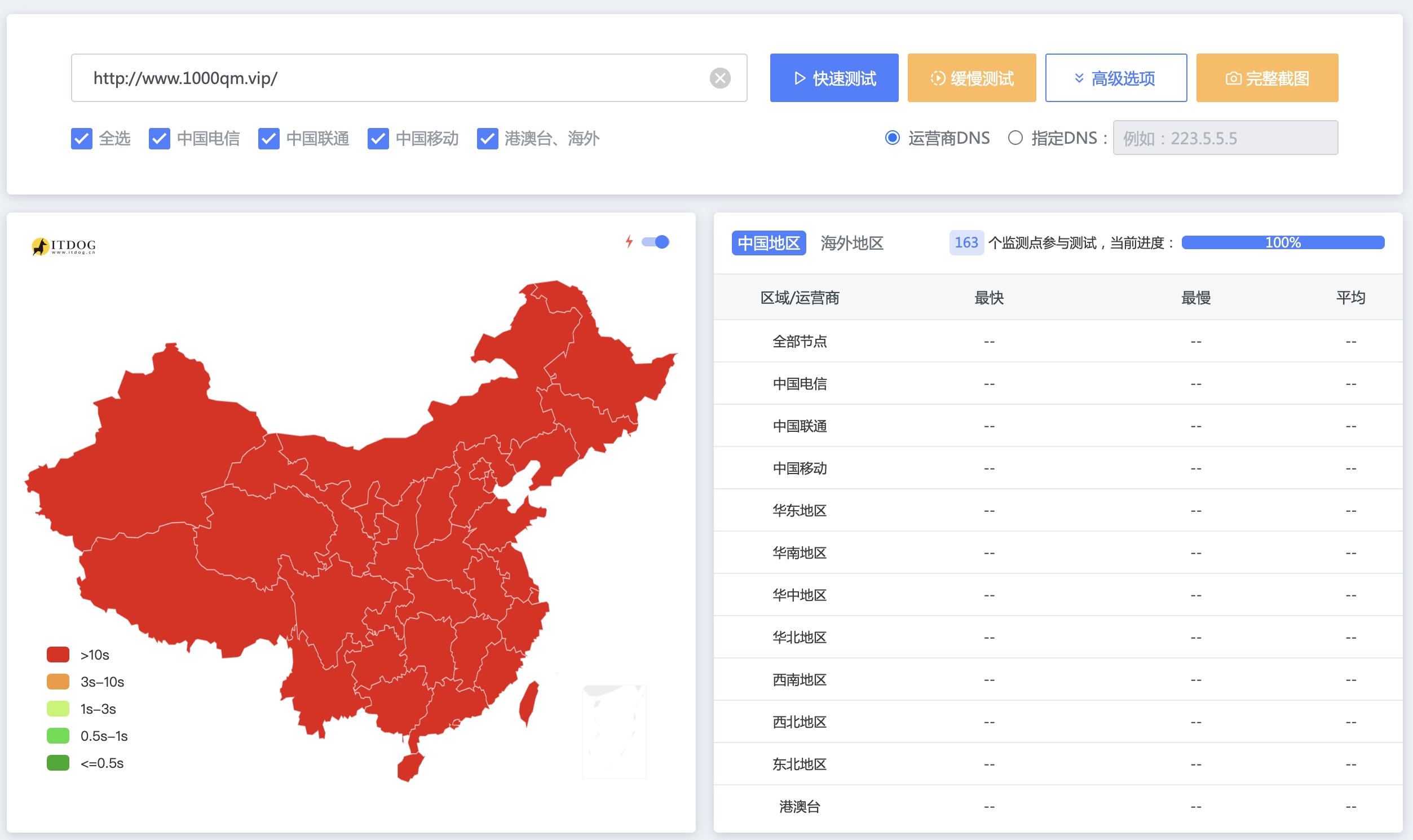Image resolution: width=1413 pixels, height=840 pixels.
Task: Select the 华南地区 row
Action: (x=1058, y=552)
